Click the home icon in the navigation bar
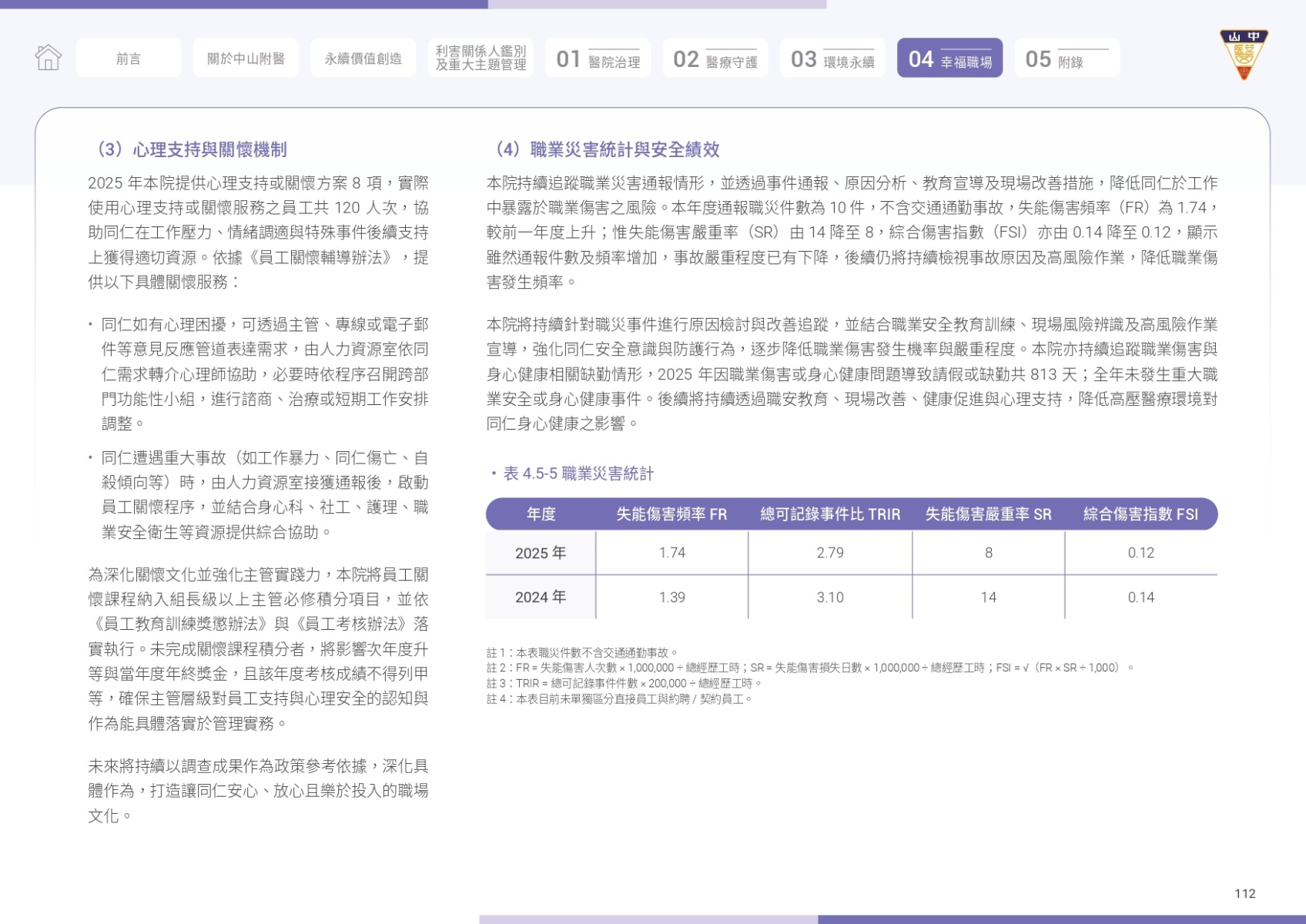 coord(48,58)
